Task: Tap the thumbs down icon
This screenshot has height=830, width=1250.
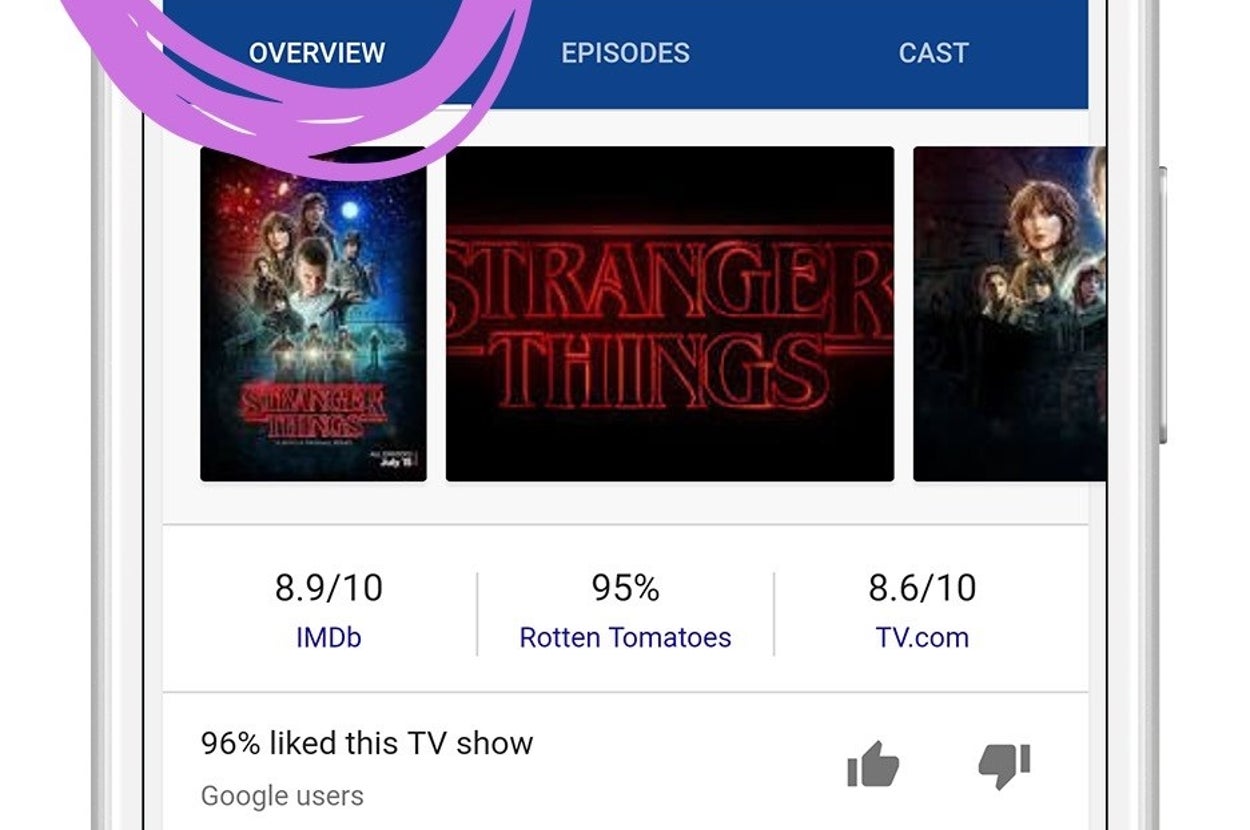Action: click(x=1004, y=765)
